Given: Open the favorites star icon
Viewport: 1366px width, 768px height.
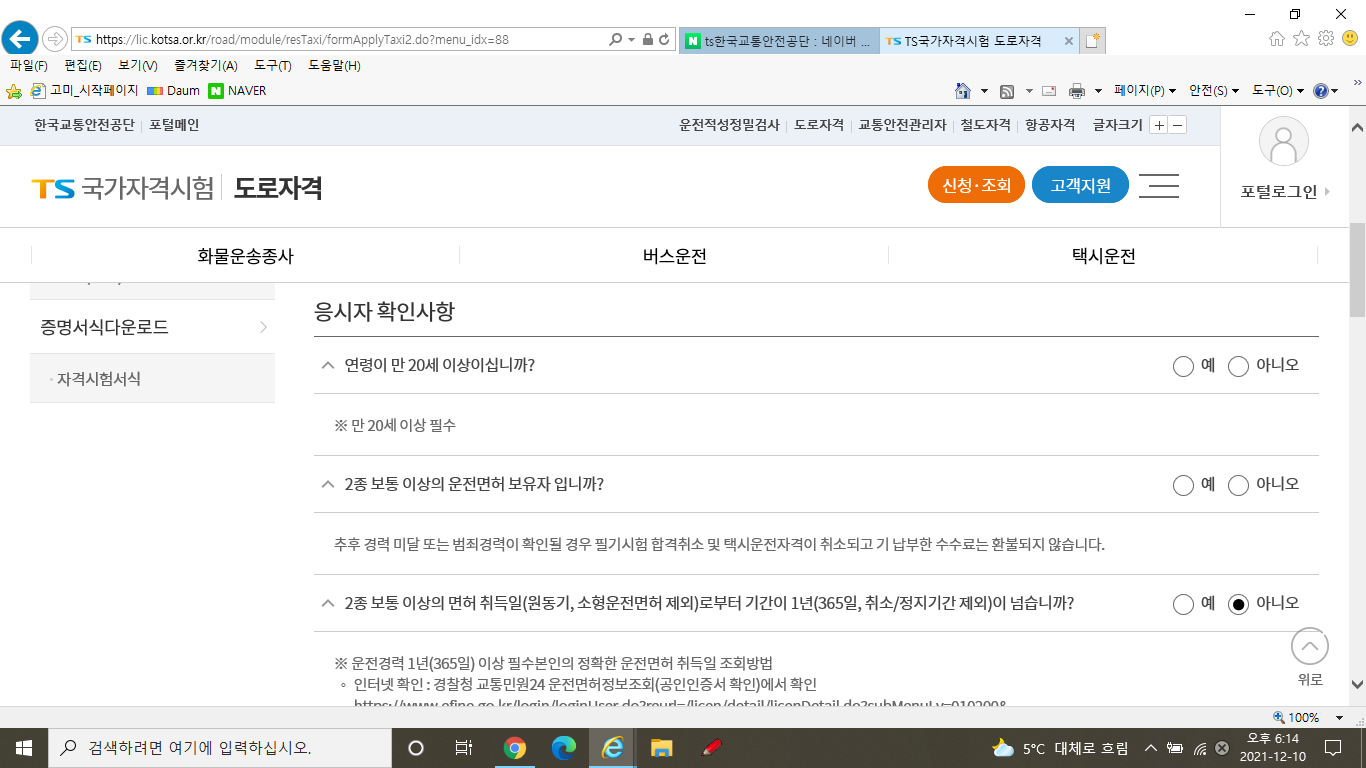Looking at the screenshot, I should coord(1301,39).
